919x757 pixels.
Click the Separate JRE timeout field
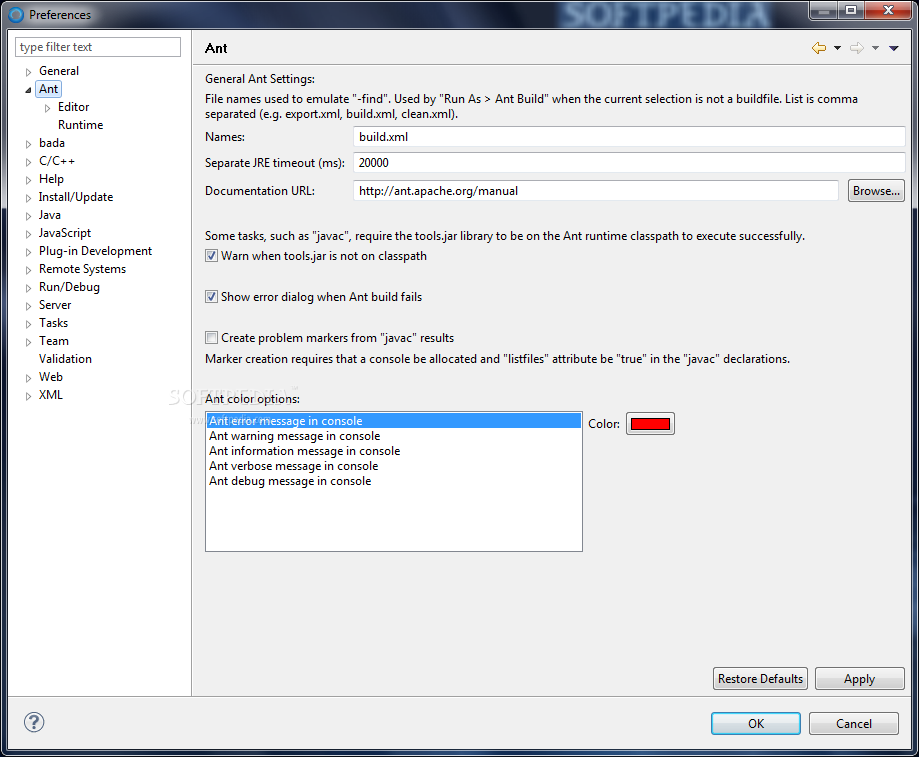point(629,163)
